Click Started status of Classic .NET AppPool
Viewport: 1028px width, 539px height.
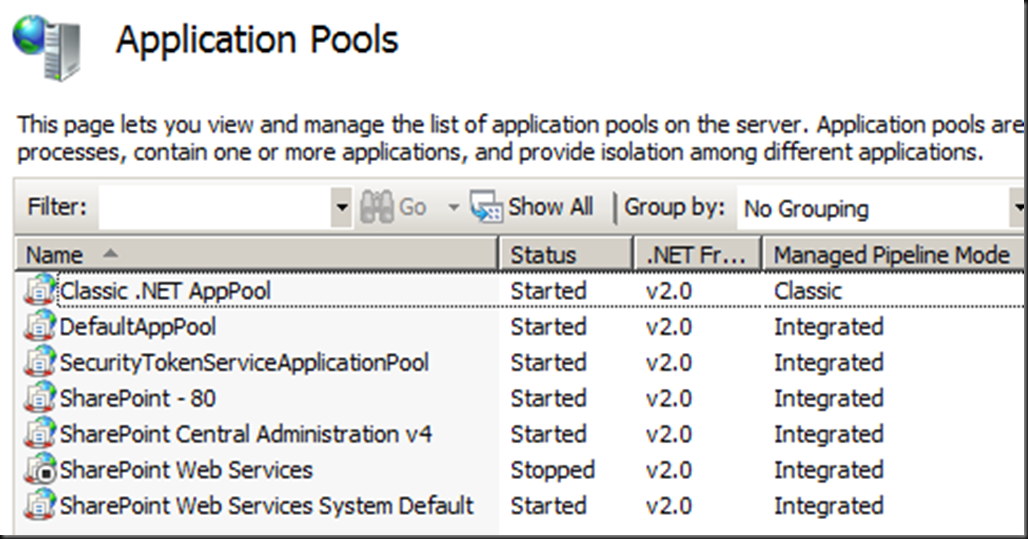click(548, 291)
